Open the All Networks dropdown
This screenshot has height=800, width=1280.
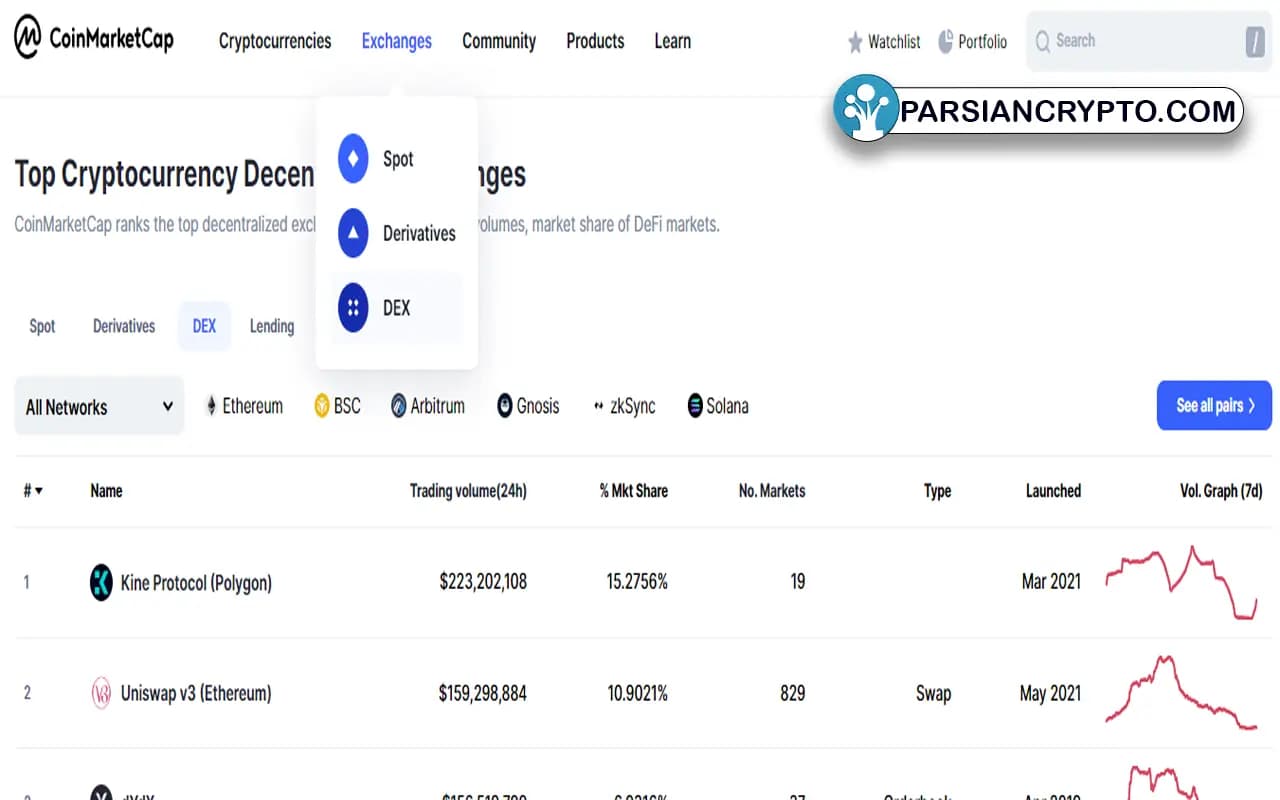pos(99,406)
